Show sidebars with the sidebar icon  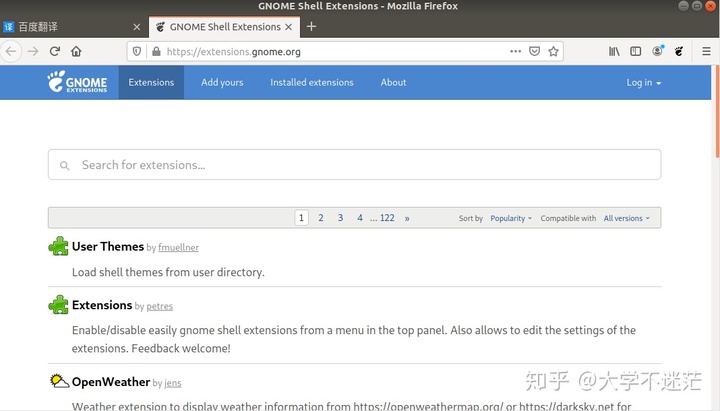(636, 51)
